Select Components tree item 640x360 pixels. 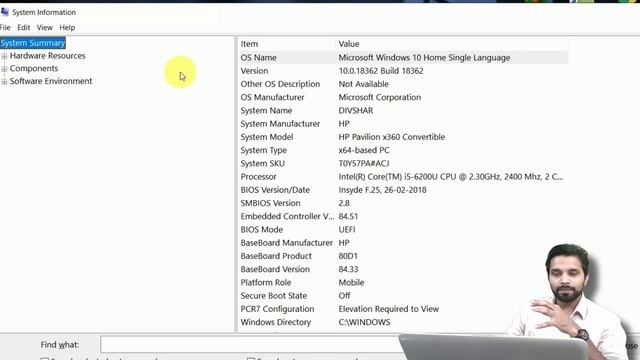pyautogui.click(x=34, y=68)
